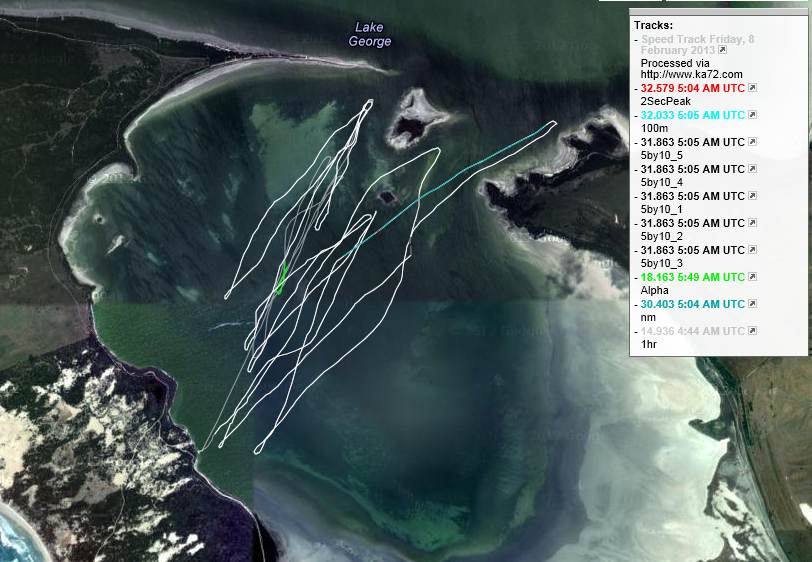Click arrow icon beside grey 14.936 1hr track

[752, 331]
